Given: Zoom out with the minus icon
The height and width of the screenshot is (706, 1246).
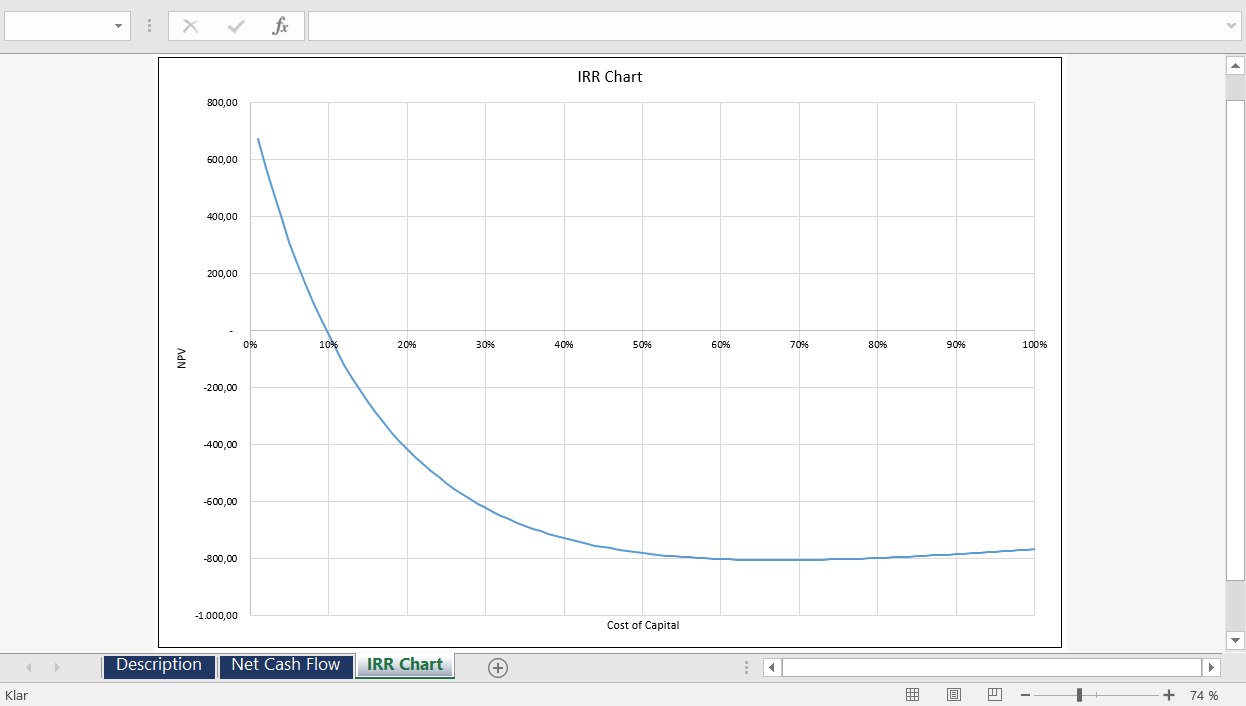Looking at the screenshot, I should 1026,694.
